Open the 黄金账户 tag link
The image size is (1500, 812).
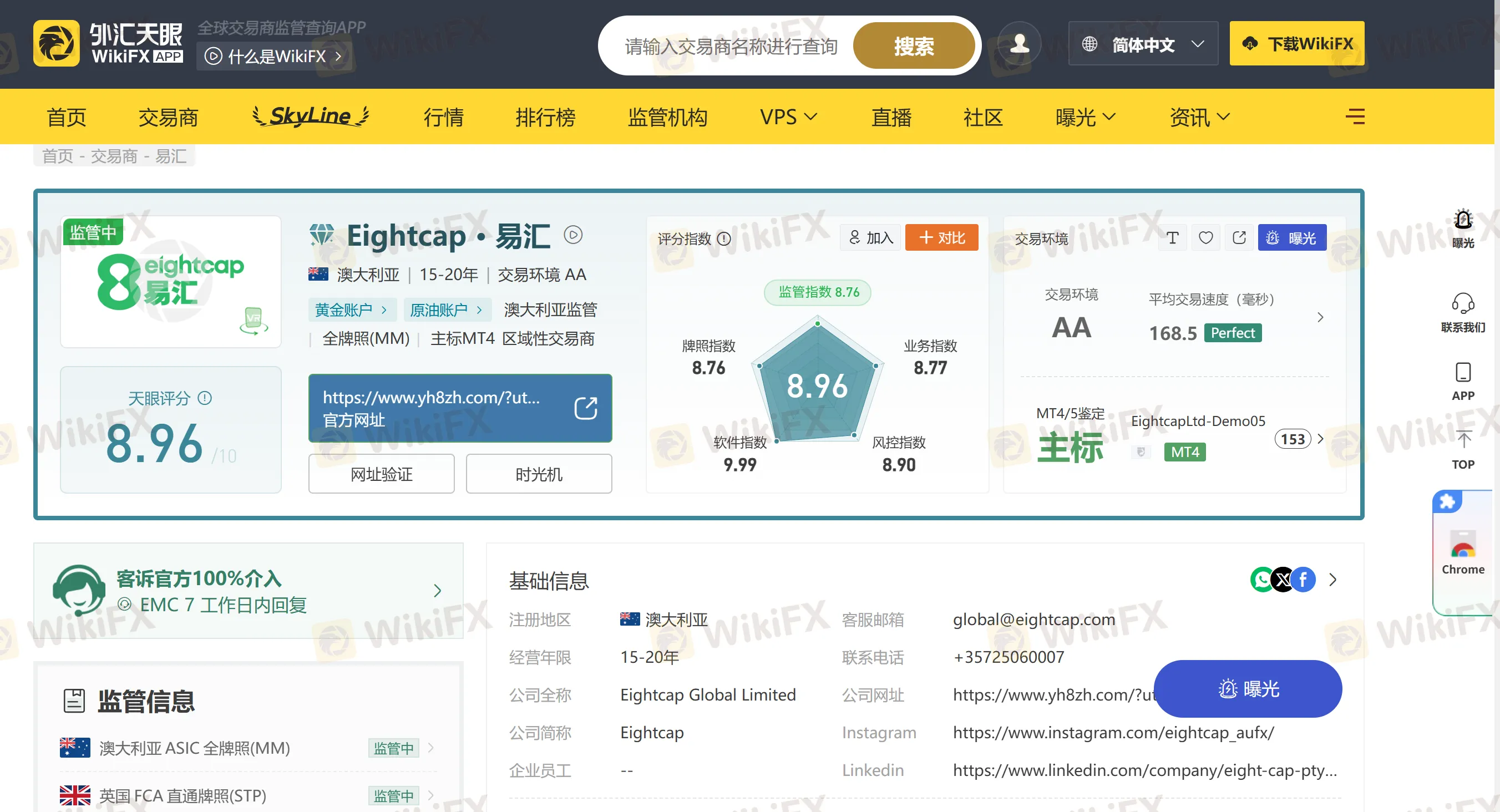point(352,309)
